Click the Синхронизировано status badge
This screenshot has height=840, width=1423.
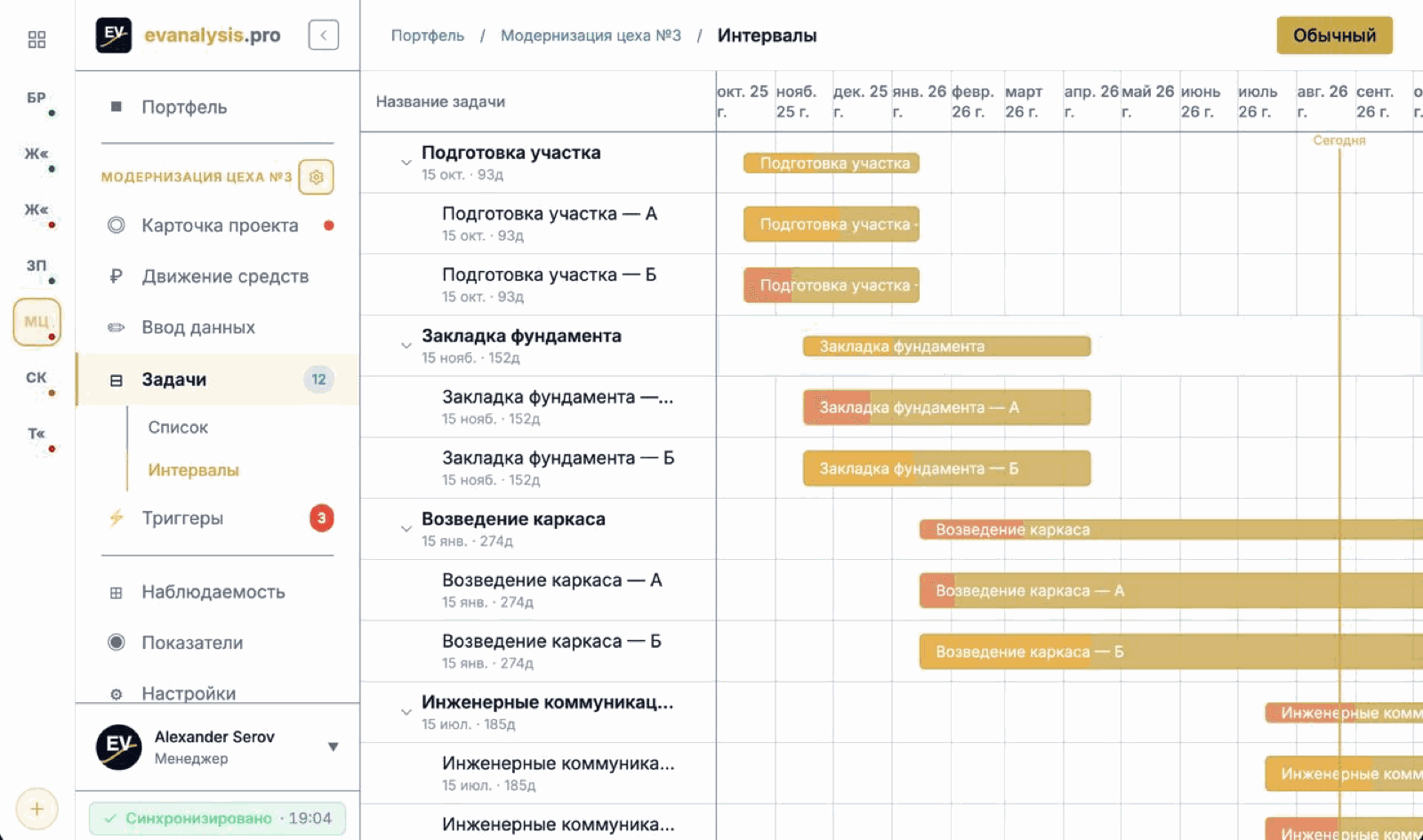pos(217,819)
